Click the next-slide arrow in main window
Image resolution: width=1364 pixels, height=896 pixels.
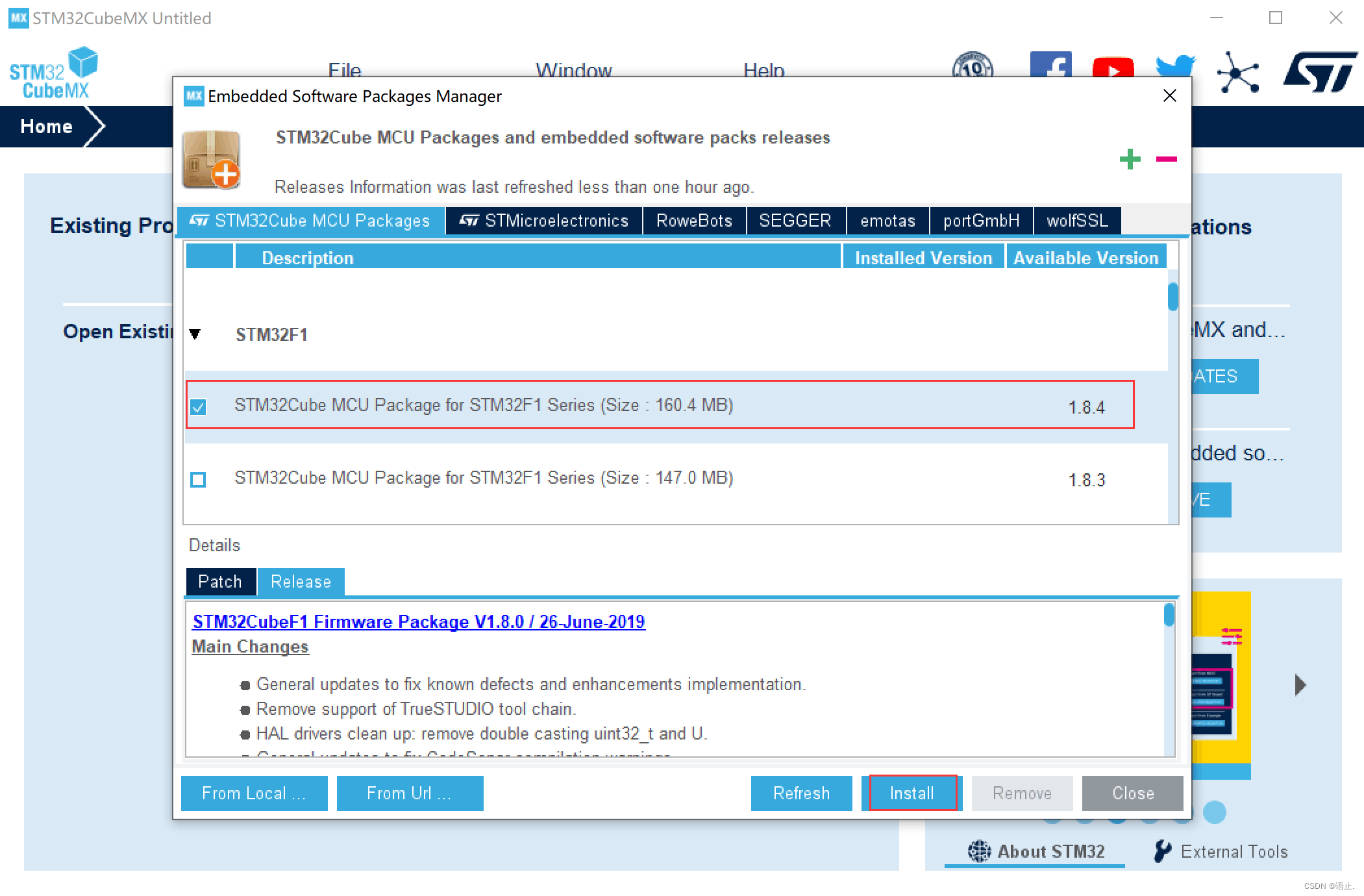pos(1300,684)
